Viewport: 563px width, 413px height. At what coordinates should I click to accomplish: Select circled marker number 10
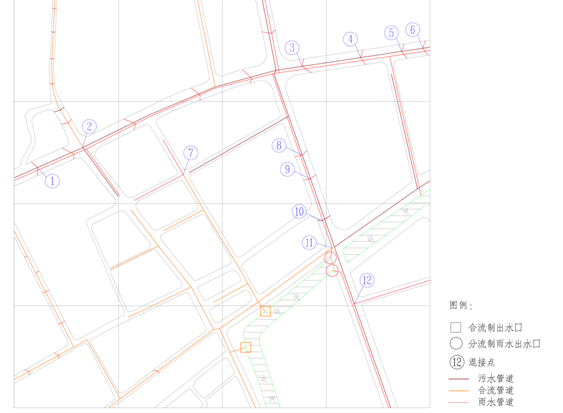point(299,212)
